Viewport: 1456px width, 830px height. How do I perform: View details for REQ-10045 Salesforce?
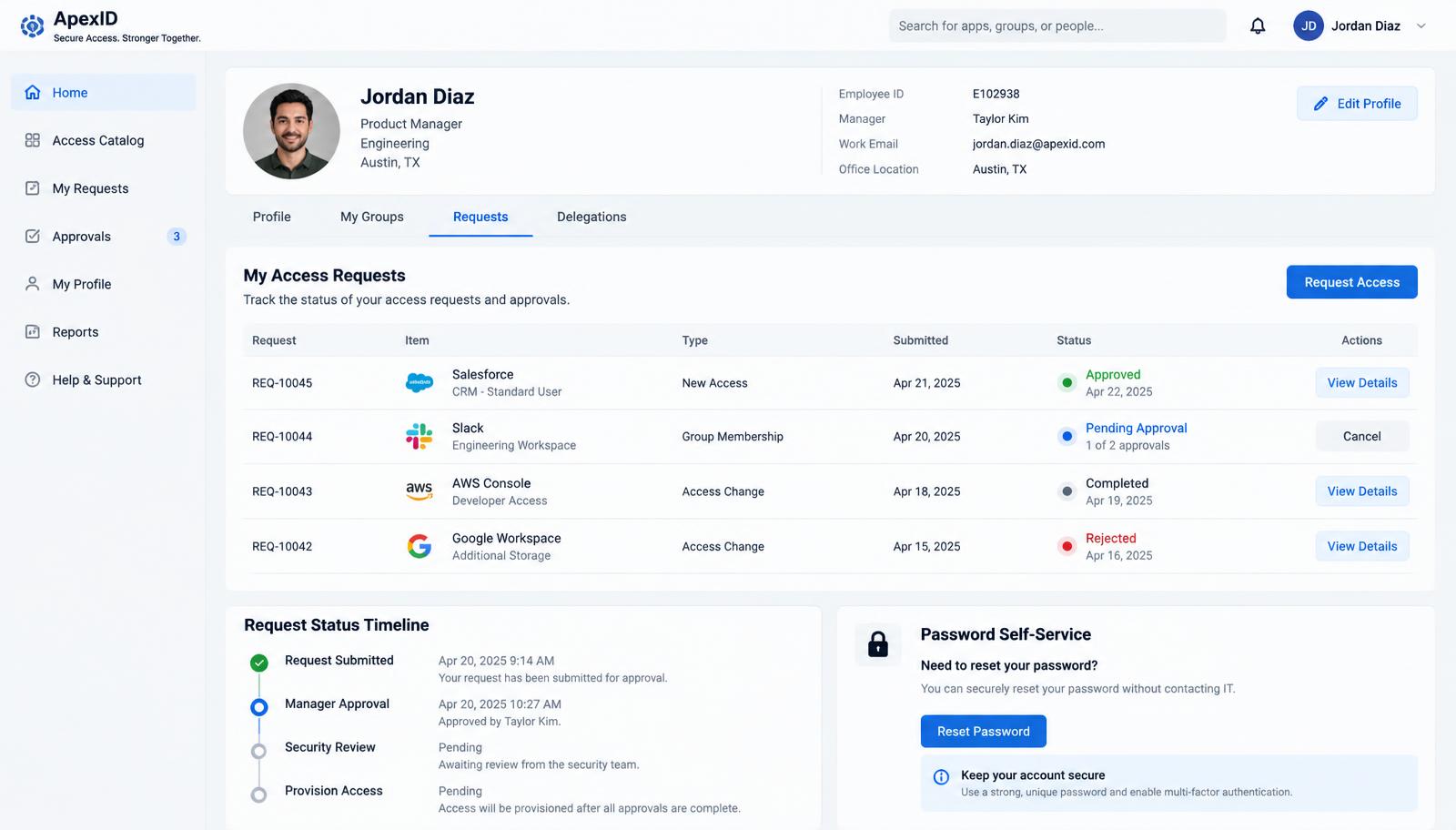1361,383
